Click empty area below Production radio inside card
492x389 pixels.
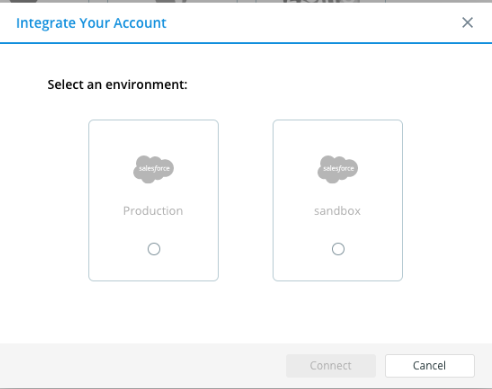click(153, 268)
